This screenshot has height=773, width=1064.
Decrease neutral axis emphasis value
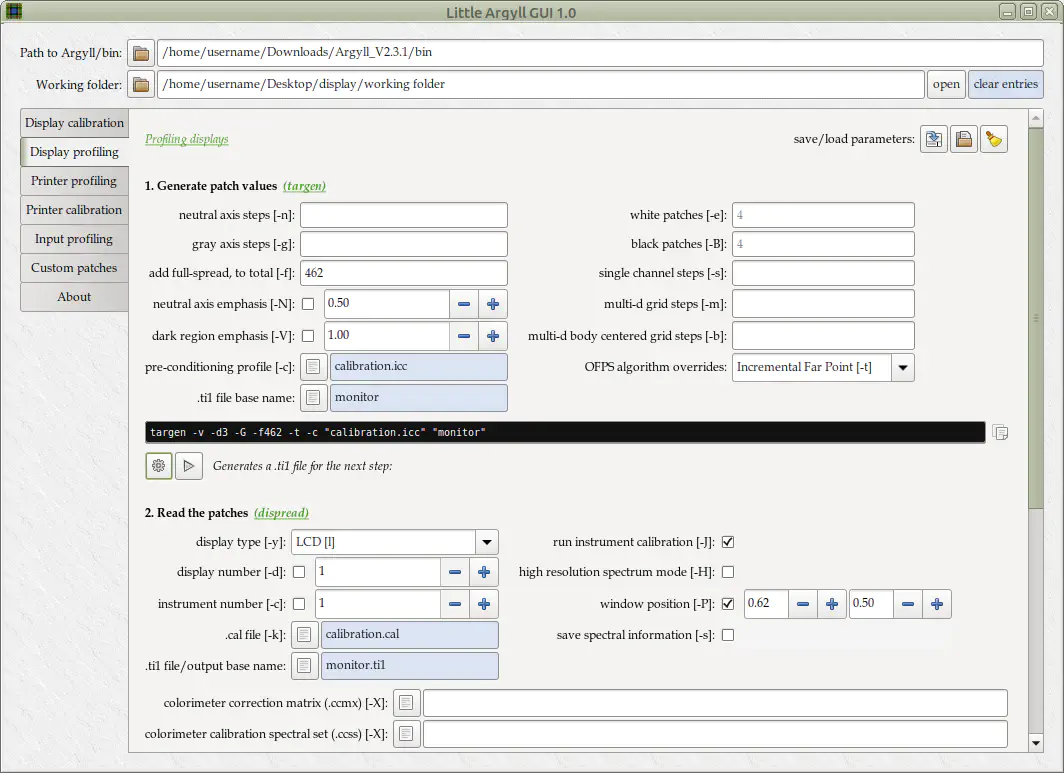tap(464, 304)
